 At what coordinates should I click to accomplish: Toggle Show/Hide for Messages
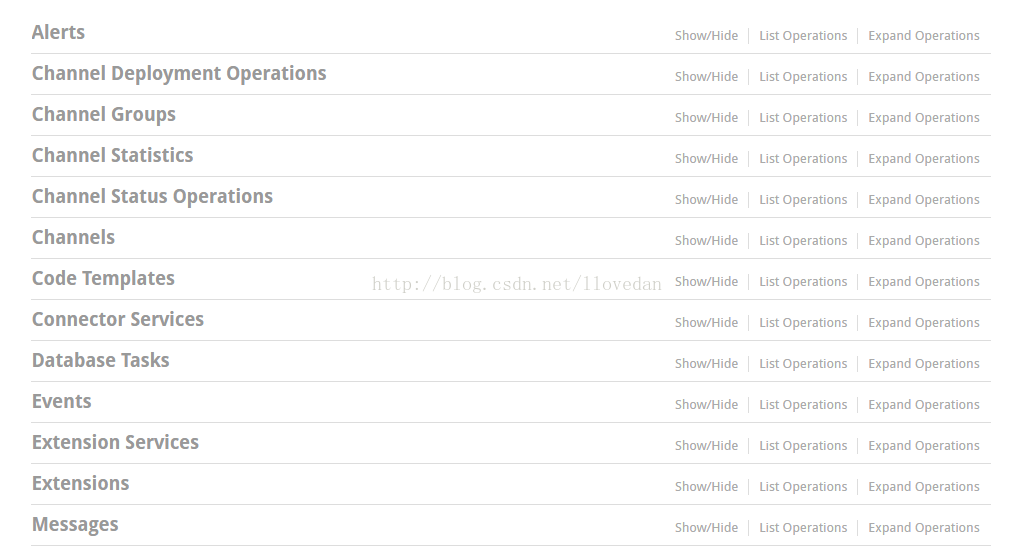706,528
